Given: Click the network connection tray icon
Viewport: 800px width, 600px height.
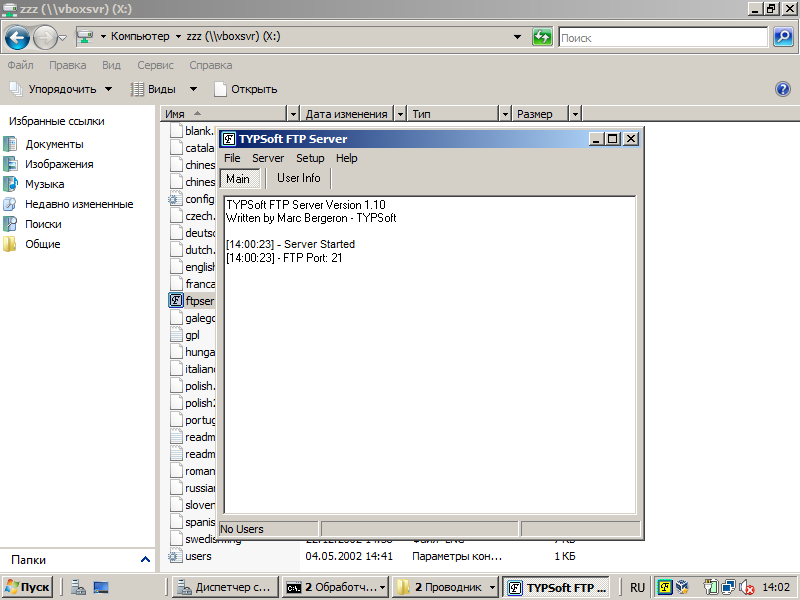Looking at the screenshot, I should point(729,587).
